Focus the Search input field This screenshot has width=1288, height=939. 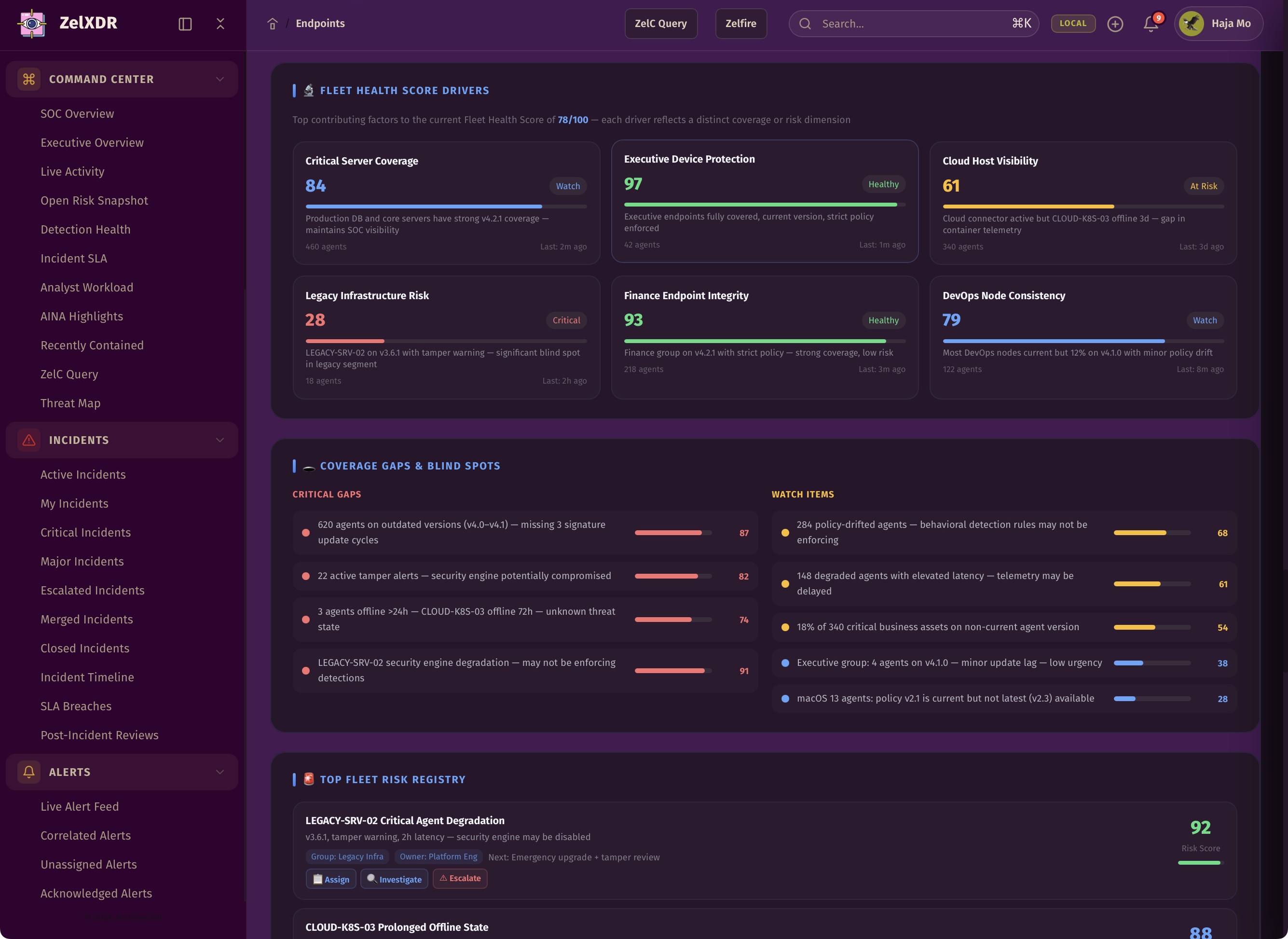coord(912,24)
